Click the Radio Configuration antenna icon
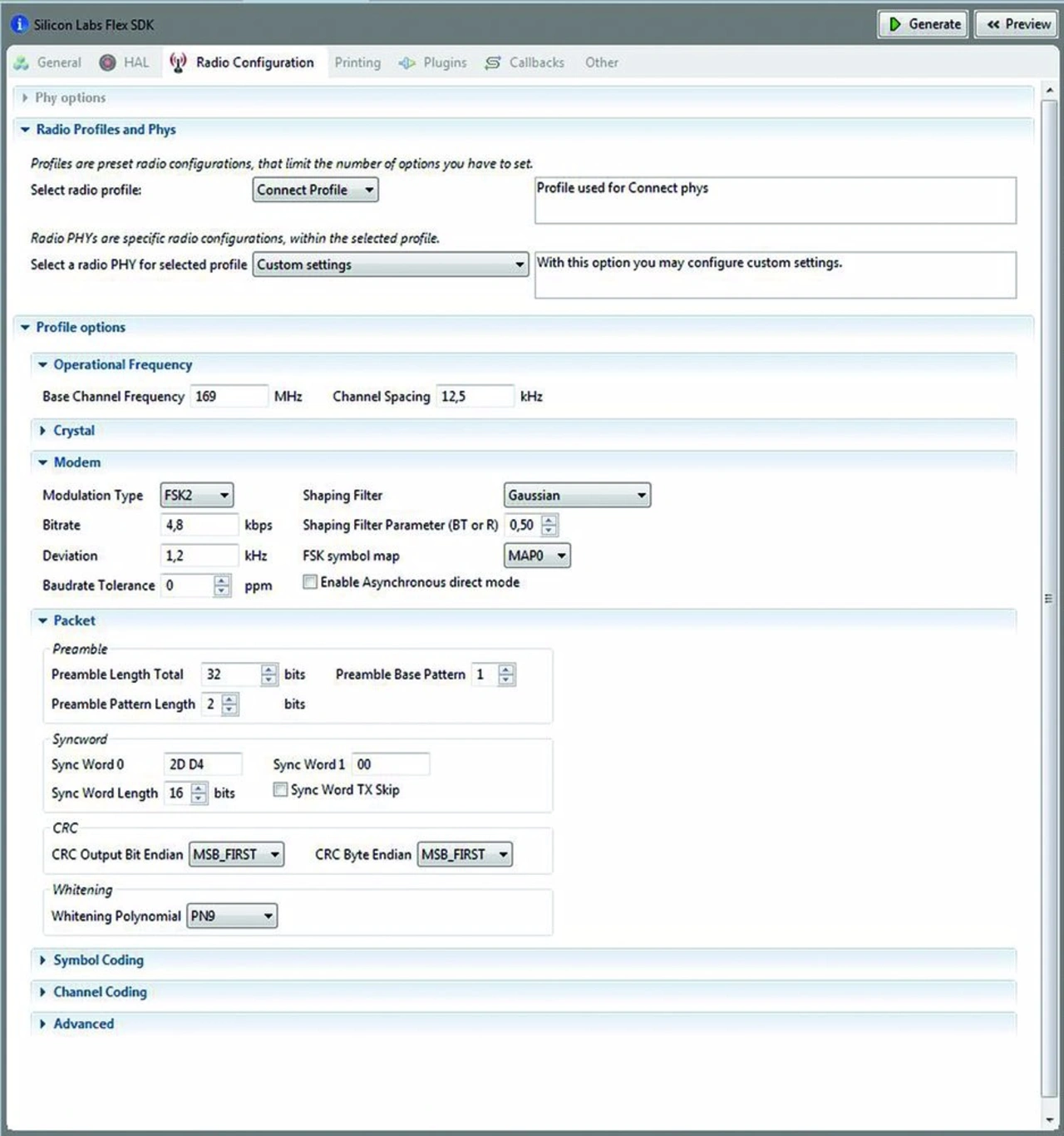 coord(178,62)
